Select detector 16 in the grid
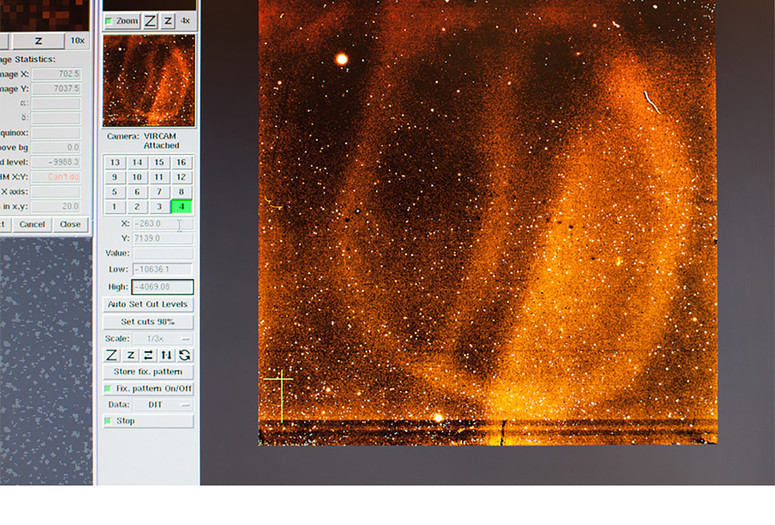The width and height of the screenshot is (775, 525). click(181, 162)
